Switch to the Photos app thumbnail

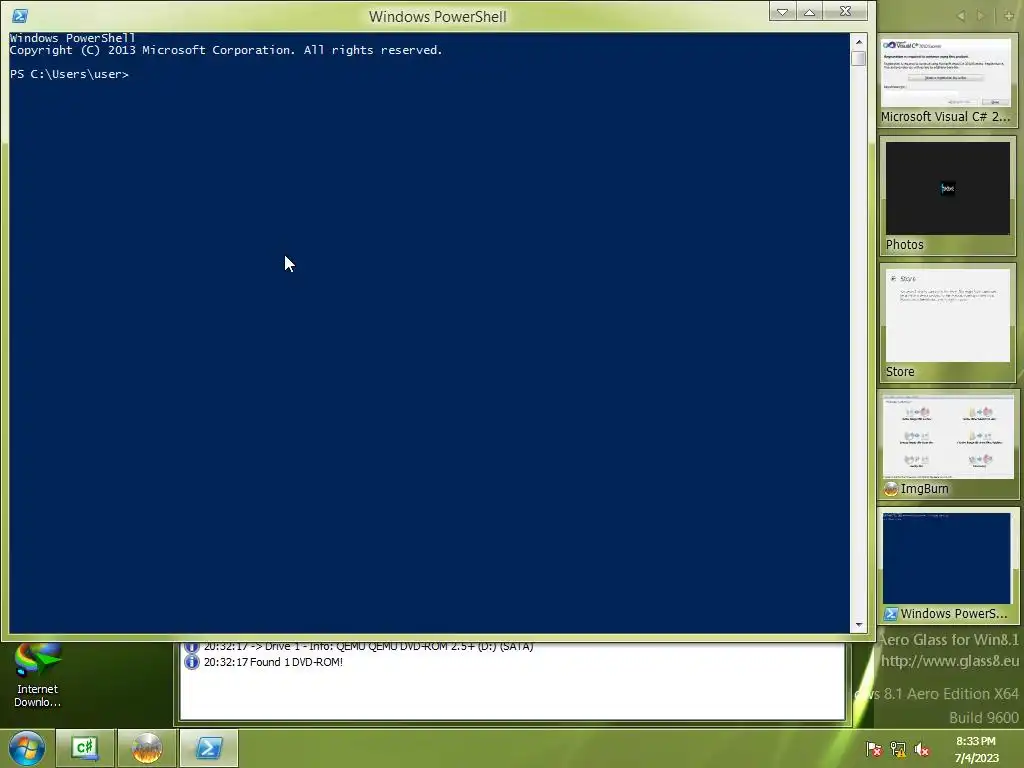(x=948, y=195)
